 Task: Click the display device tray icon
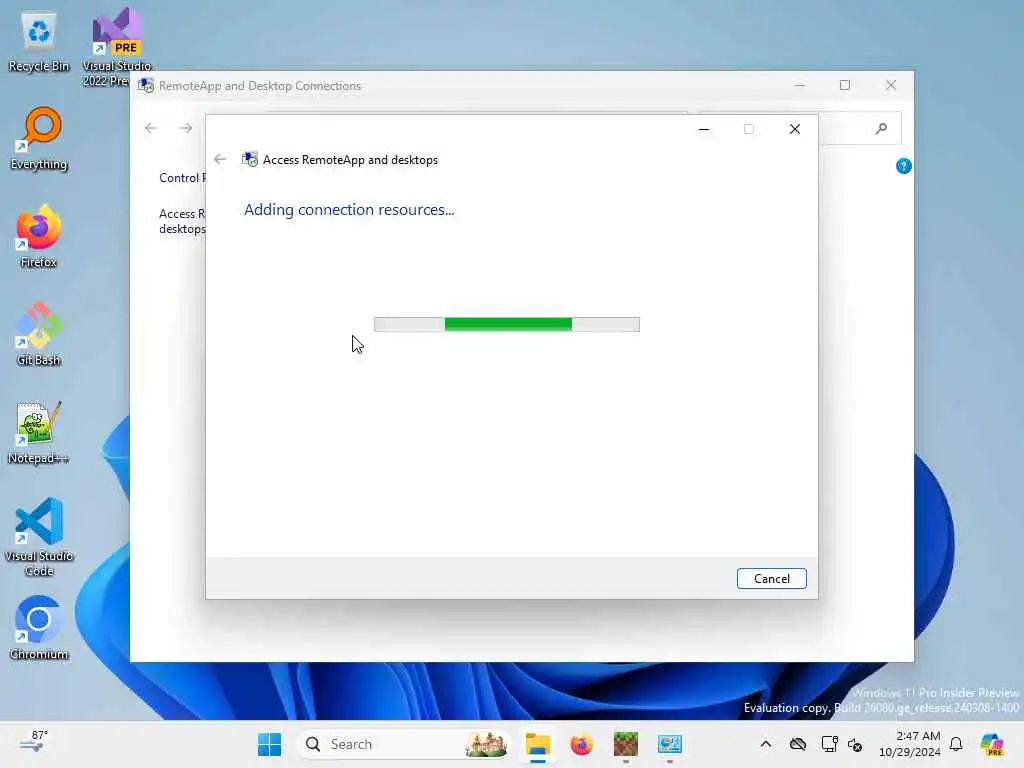(x=829, y=744)
